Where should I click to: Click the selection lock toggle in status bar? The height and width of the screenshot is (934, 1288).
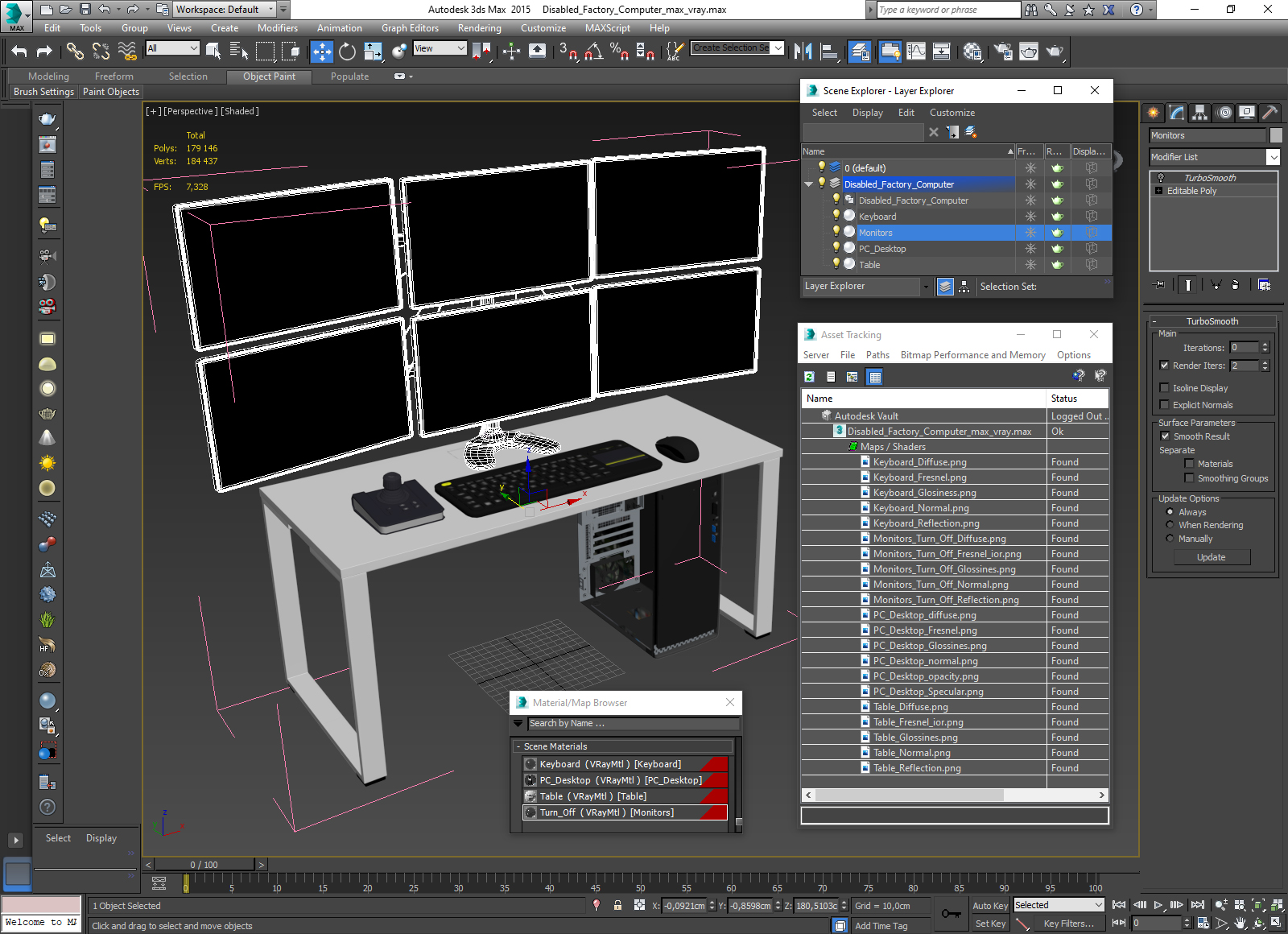click(x=617, y=905)
